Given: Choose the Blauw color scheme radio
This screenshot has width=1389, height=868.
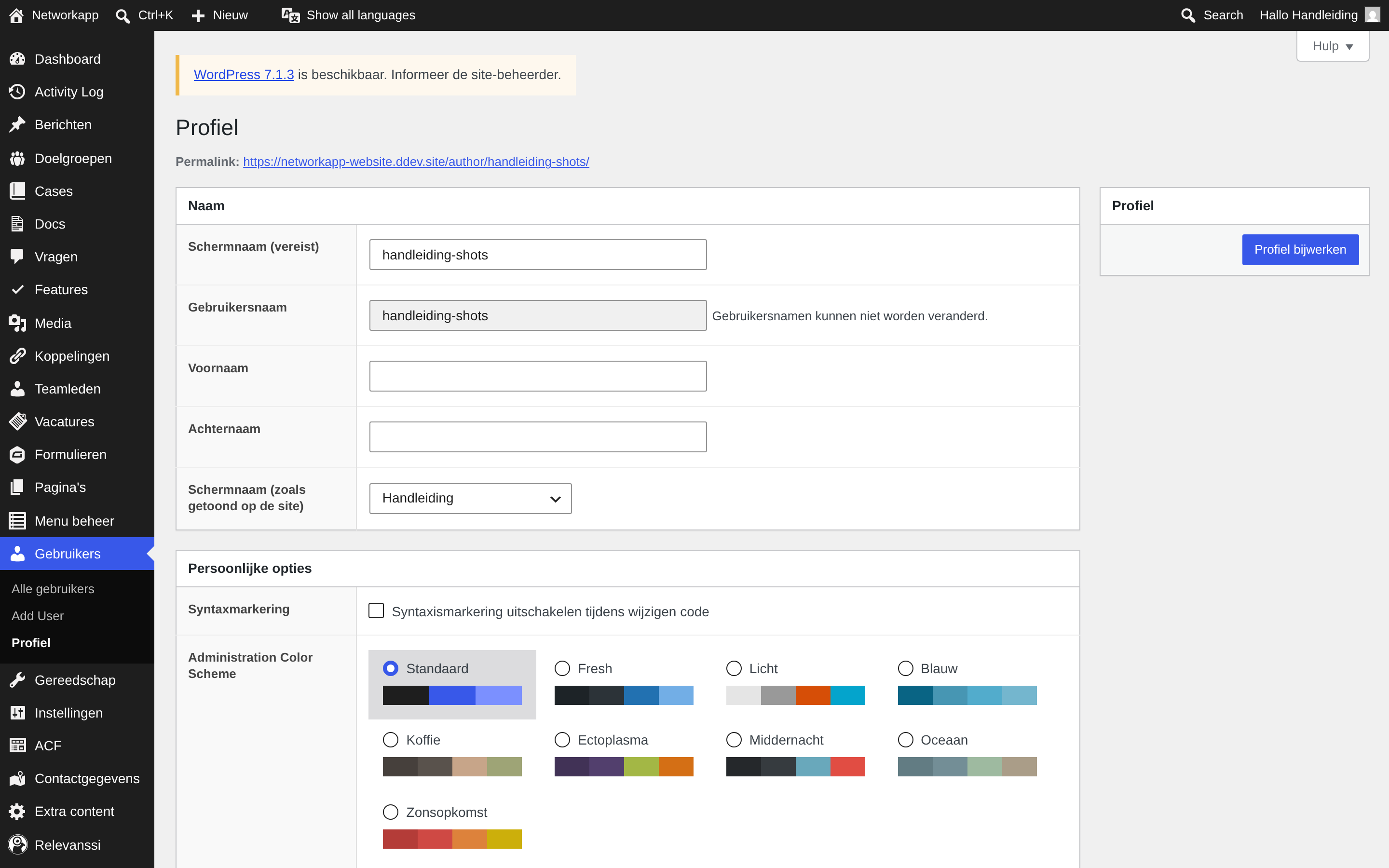Looking at the screenshot, I should coord(905,668).
